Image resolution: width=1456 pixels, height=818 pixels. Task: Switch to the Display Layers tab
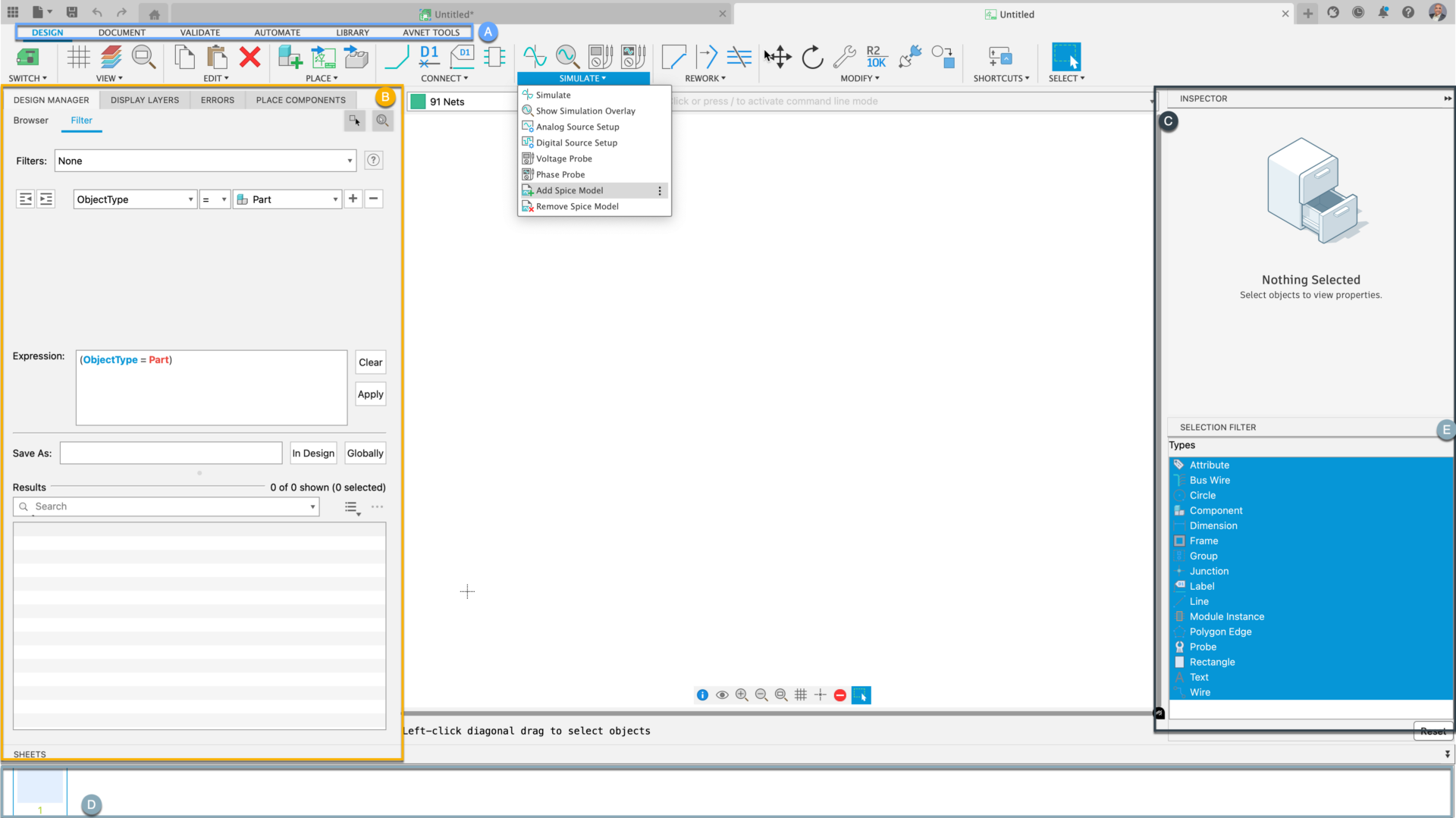(145, 100)
